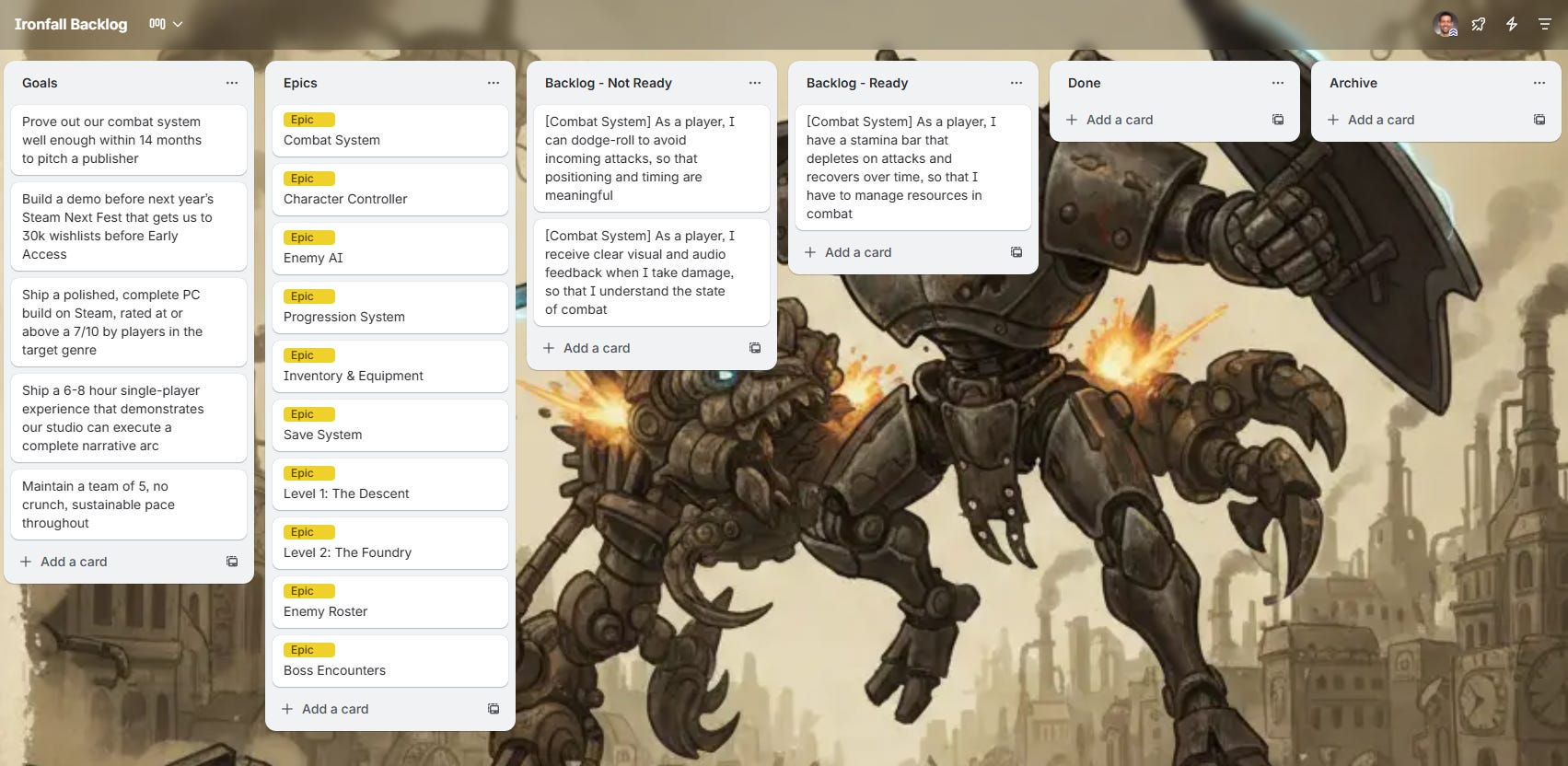Open the board filter lines icon
Screen dimensions: 1568x766
[x=1545, y=24]
